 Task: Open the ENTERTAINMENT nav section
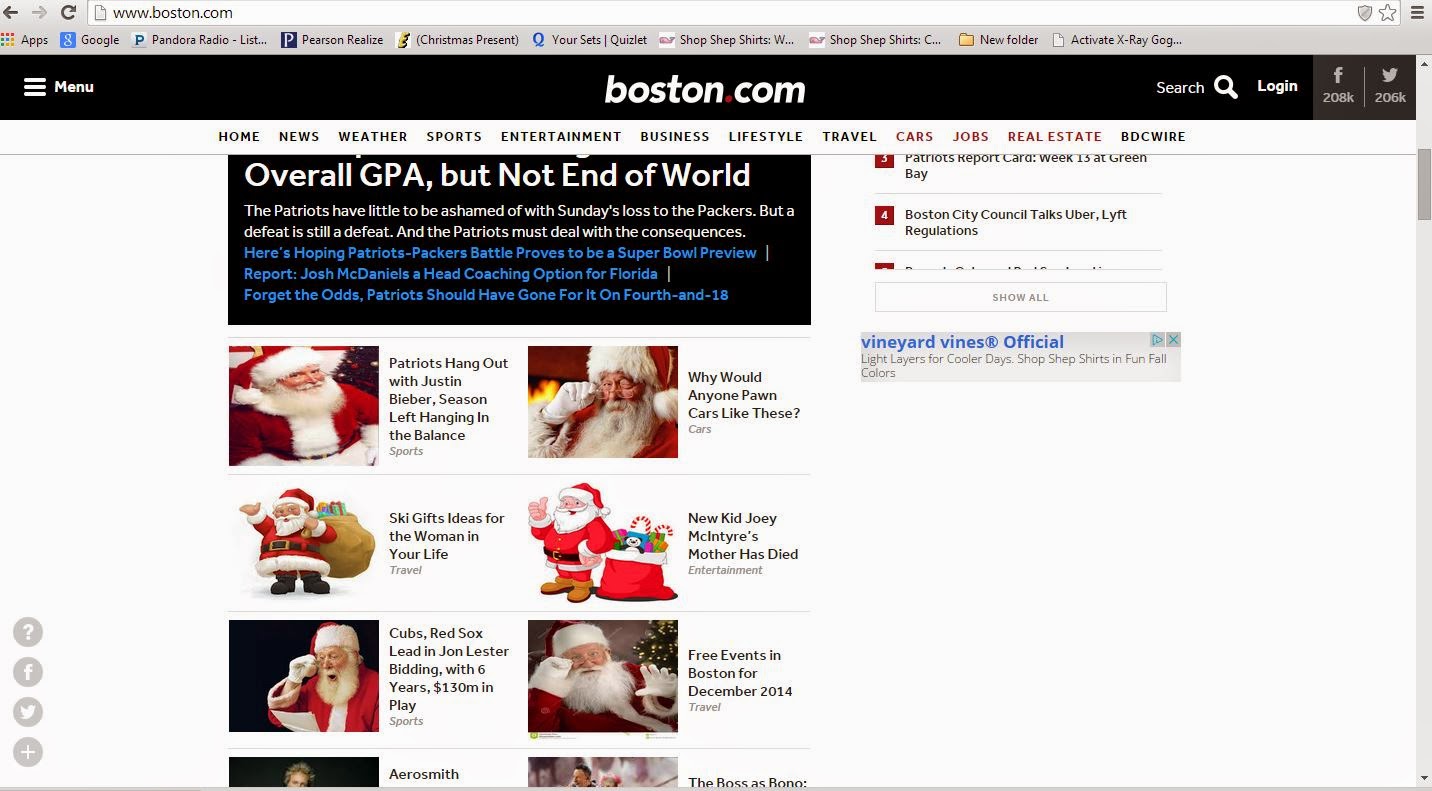pos(561,137)
